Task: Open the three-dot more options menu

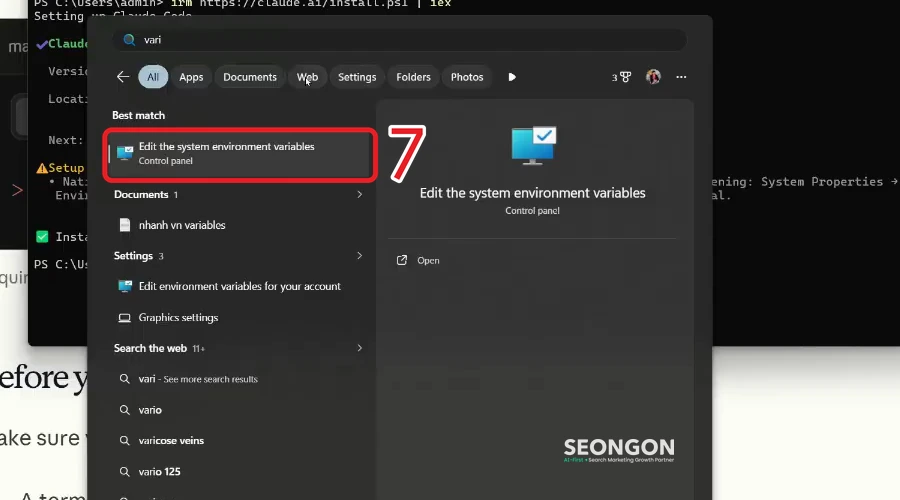Action: coord(681,77)
